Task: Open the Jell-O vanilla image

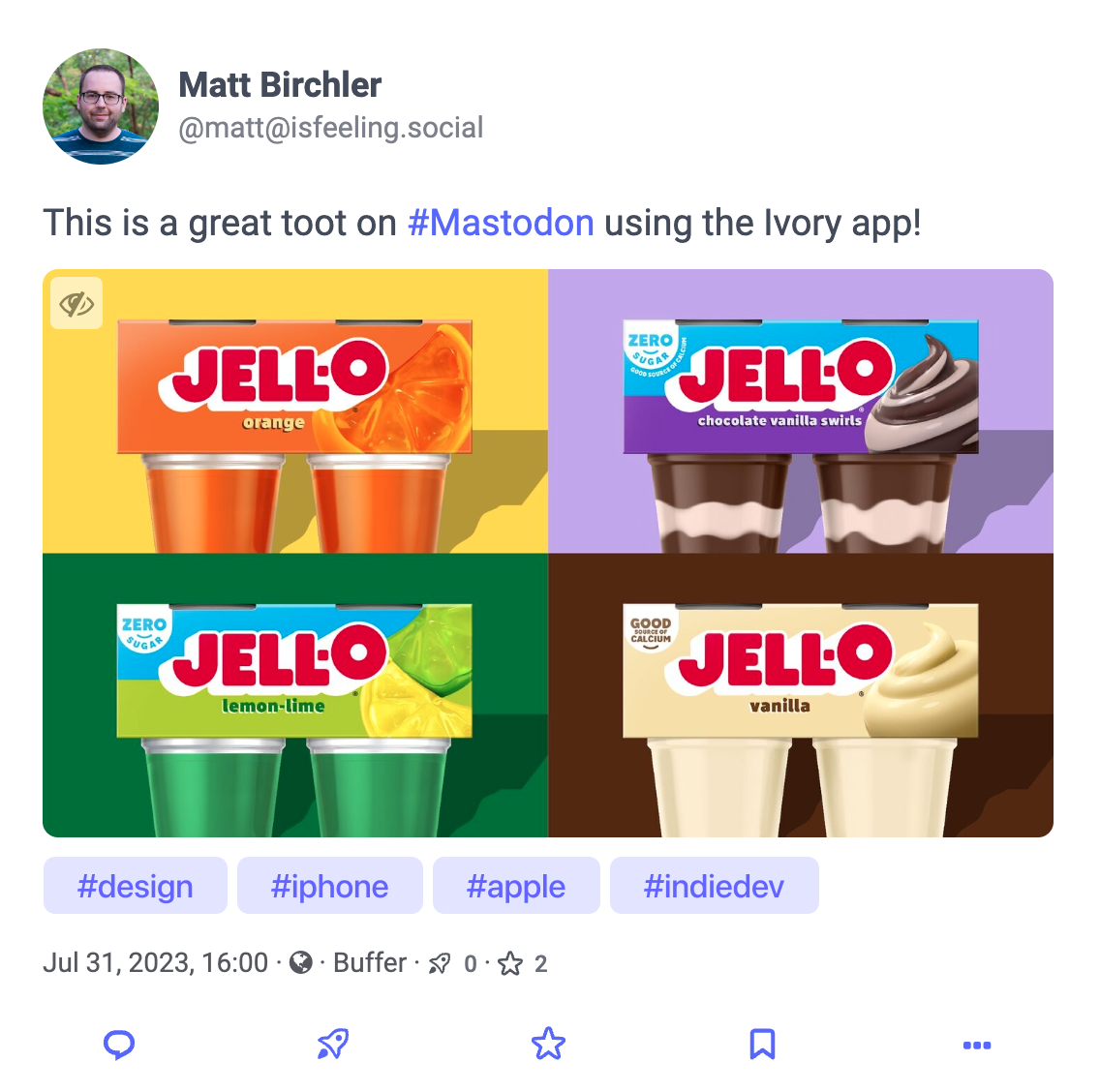Action: 801,695
